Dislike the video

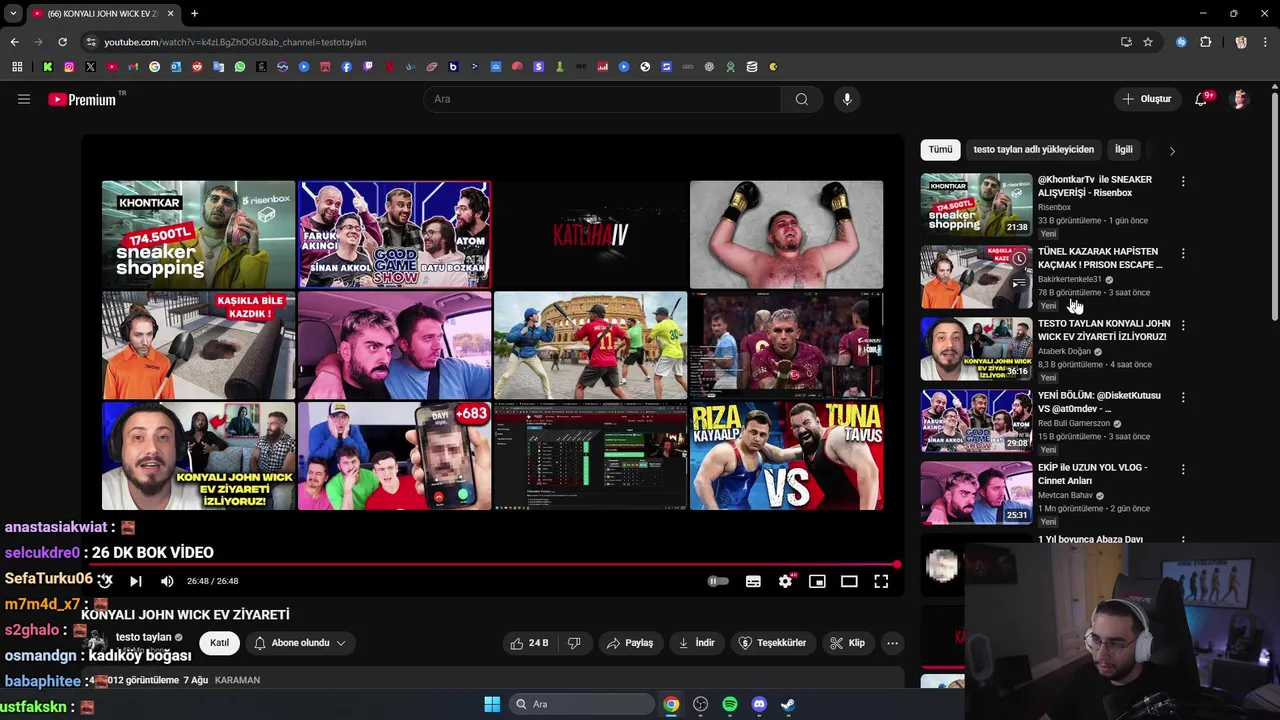pyautogui.click(x=574, y=643)
